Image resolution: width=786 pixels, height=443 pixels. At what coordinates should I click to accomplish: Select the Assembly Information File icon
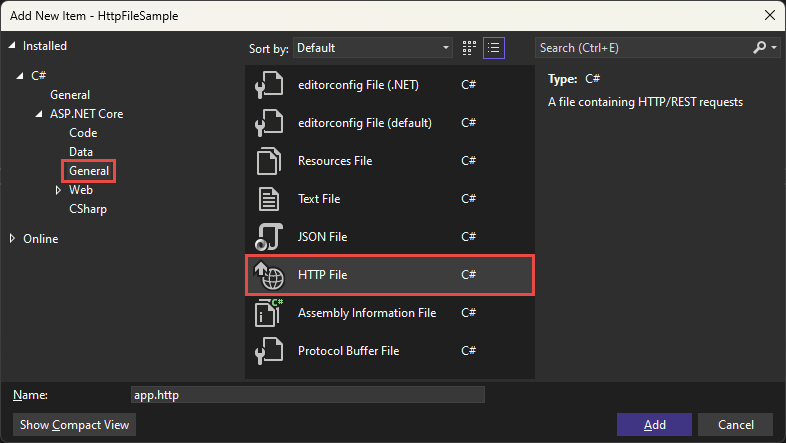click(x=269, y=313)
